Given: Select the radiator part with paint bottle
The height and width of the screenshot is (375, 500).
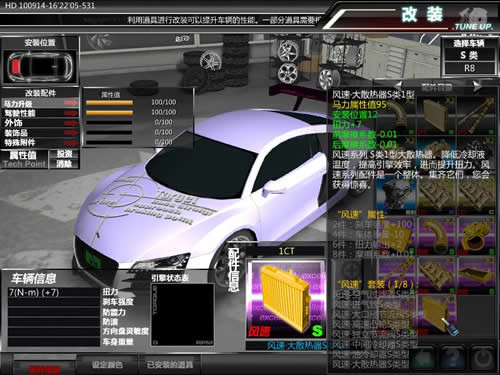Looking at the screenshot, I should click(x=437, y=315).
